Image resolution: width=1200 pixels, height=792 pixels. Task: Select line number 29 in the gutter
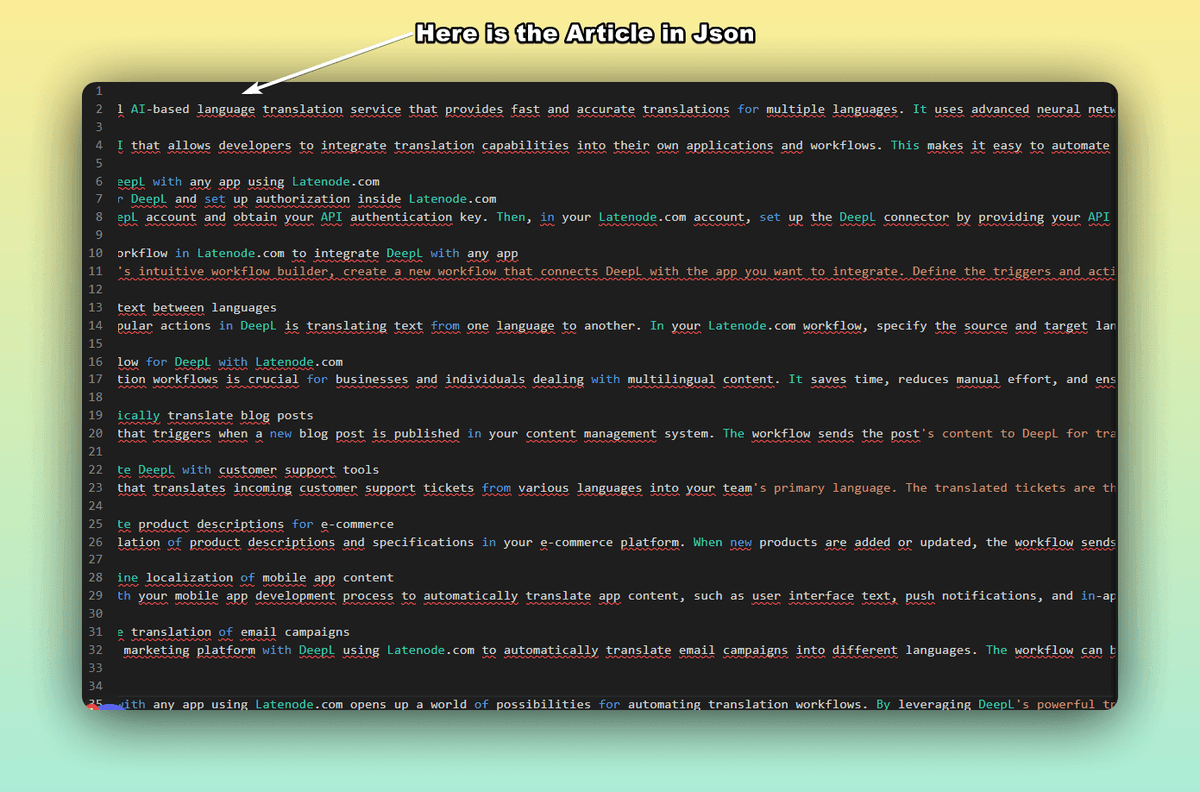tap(99, 595)
